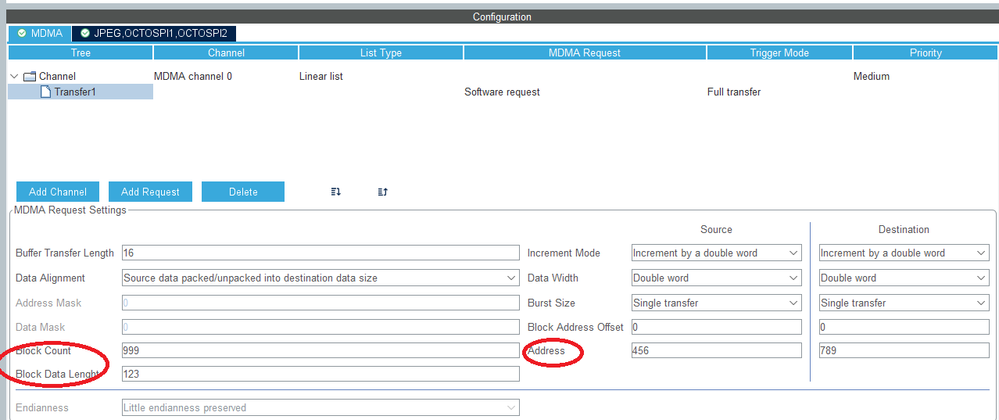Click the Tree column header
999x420 pixels.
80,53
